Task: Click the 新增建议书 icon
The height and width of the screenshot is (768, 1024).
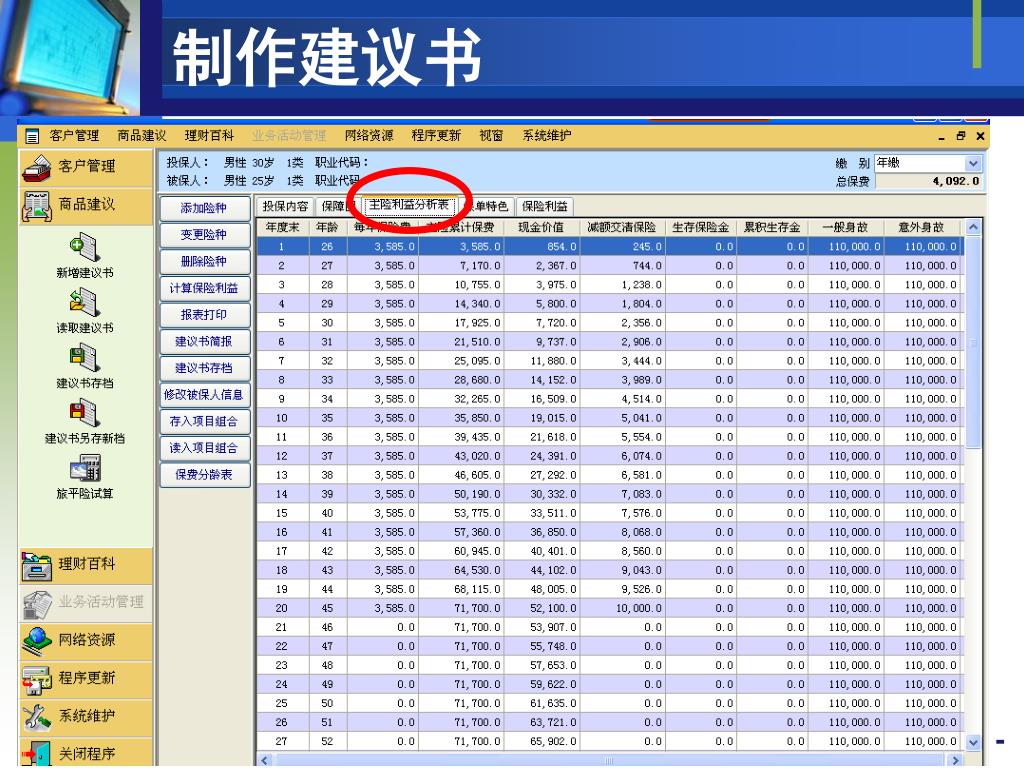Action: [x=84, y=247]
